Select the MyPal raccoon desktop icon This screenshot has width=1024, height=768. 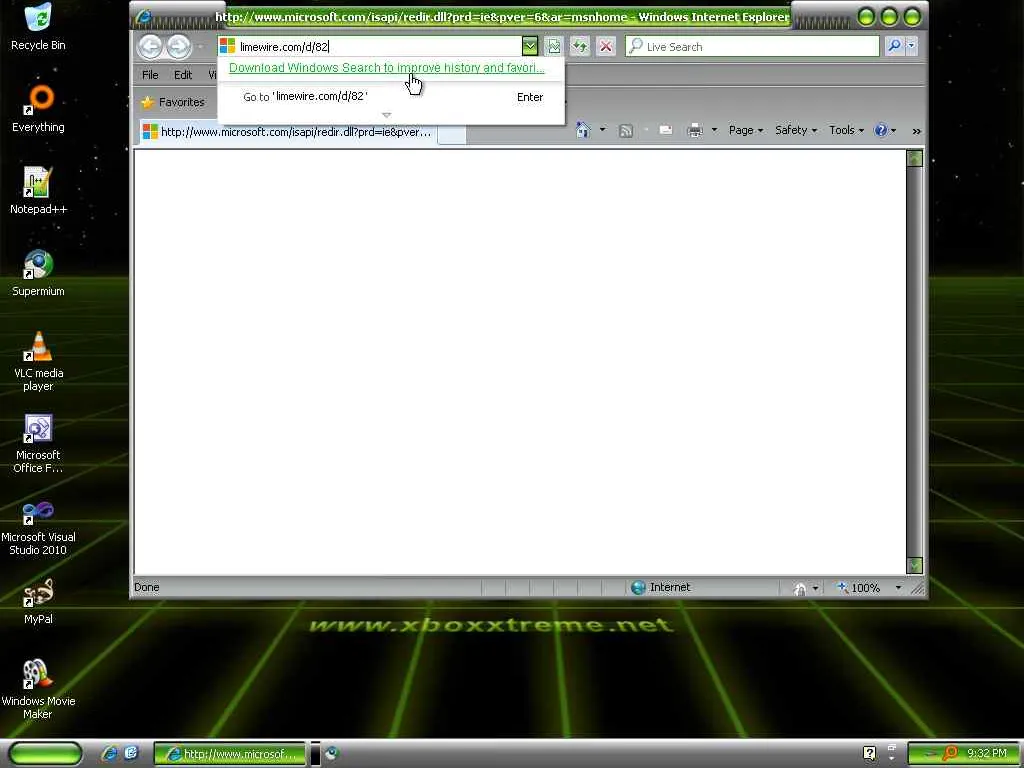[38, 601]
